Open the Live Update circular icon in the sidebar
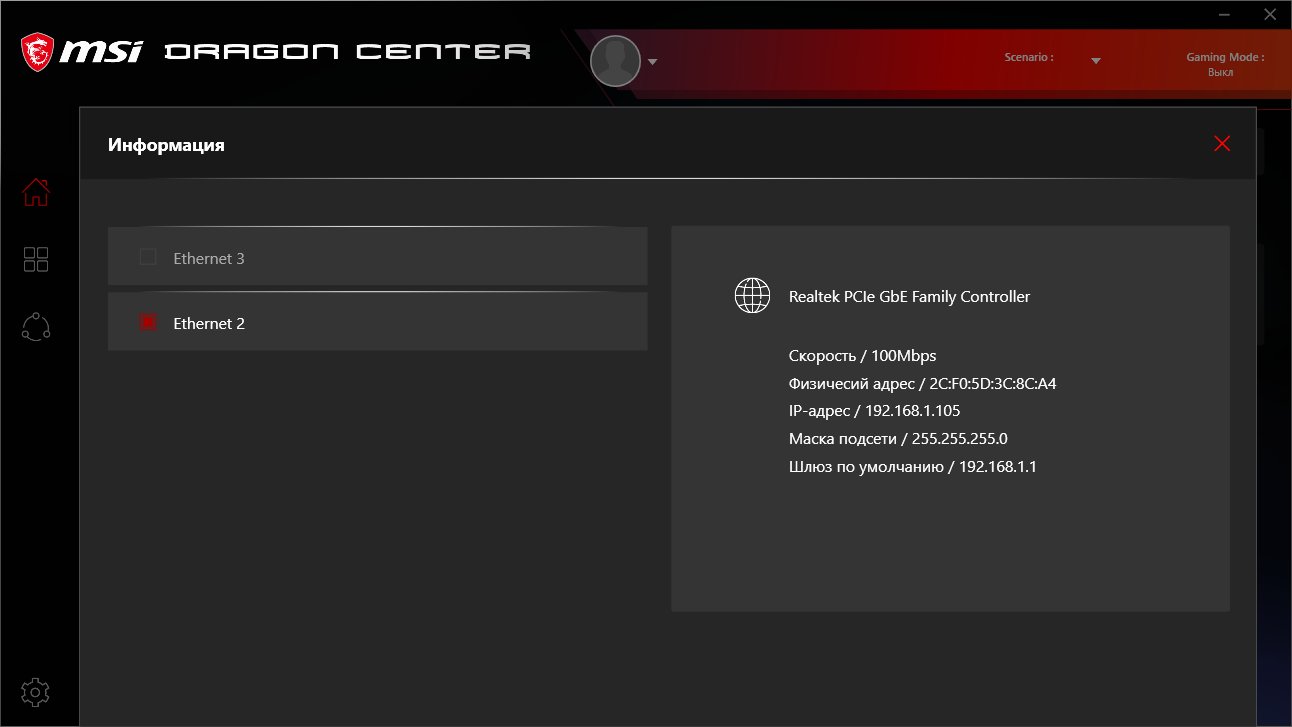Viewport: 1292px width, 727px height. point(36,327)
